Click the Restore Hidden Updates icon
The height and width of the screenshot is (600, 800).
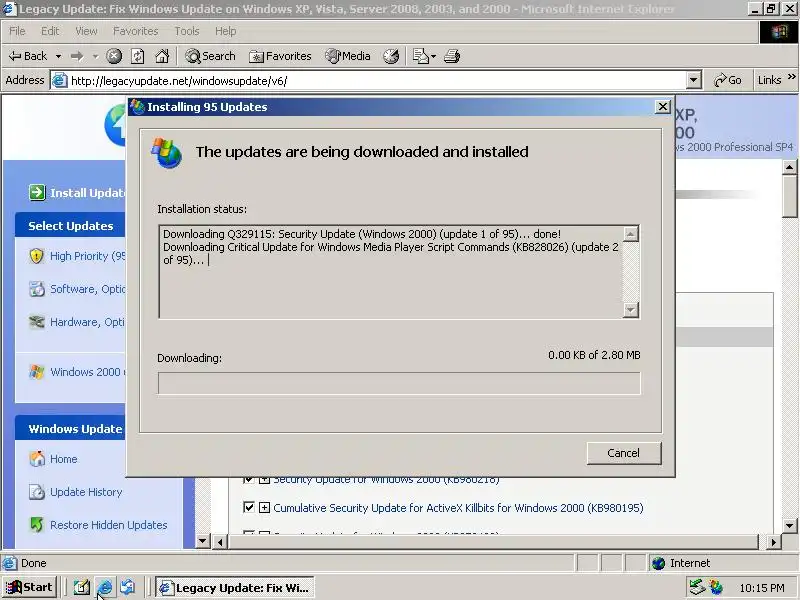37,524
